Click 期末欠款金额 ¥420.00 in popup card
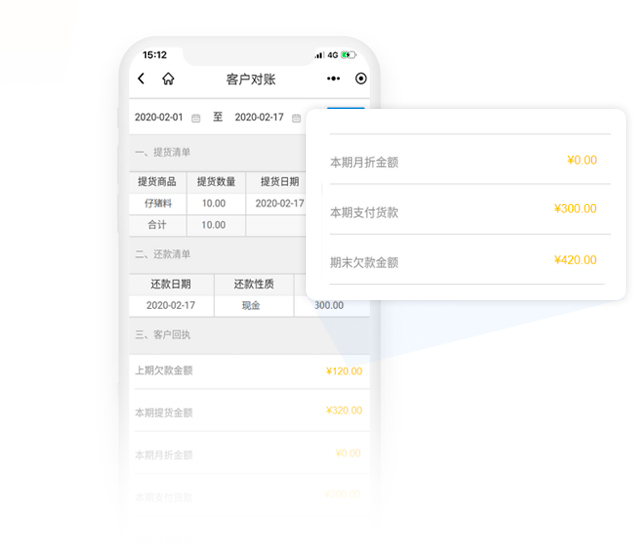 coord(463,262)
